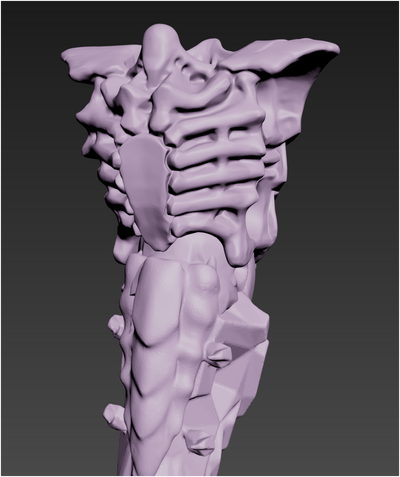Click the bumpy protrusions on left ribcage side
The height and width of the screenshot is (477, 400).
click(x=97, y=147)
